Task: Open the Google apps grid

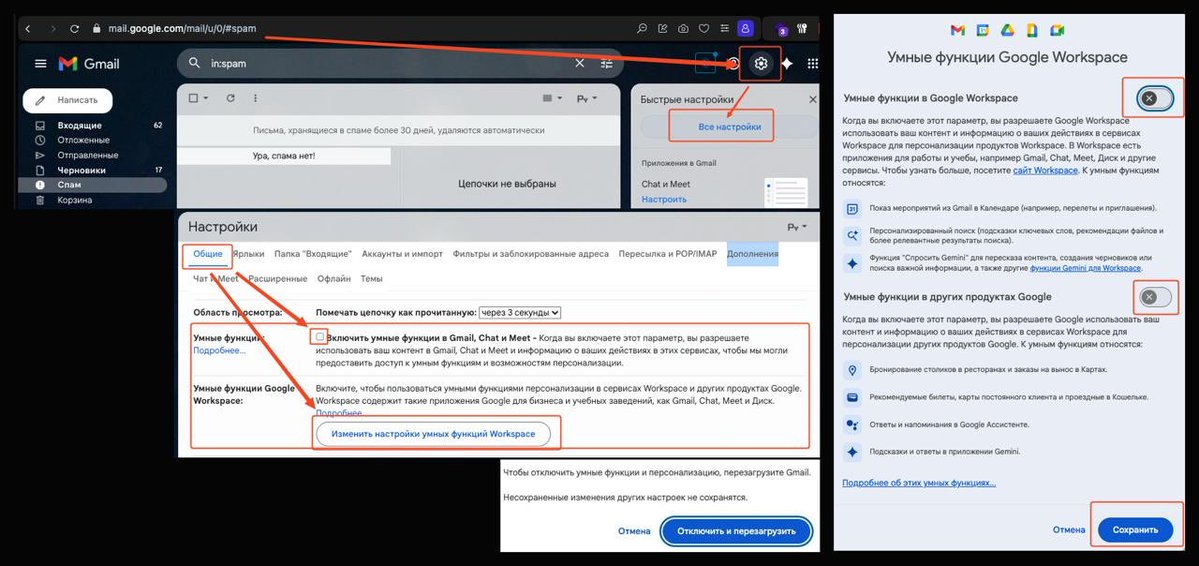Action: tap(812, 63)
